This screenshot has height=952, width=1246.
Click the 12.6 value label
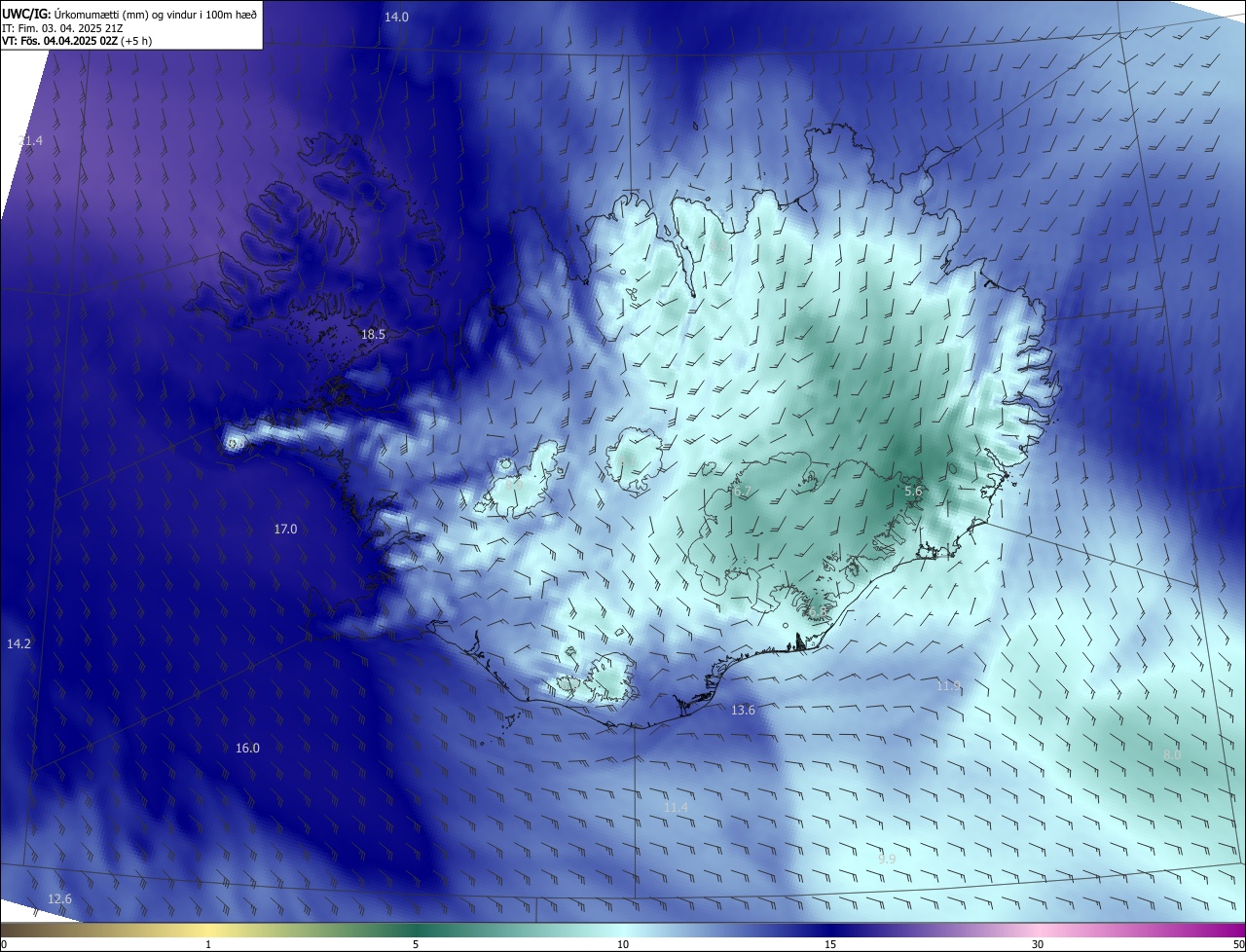[x=59, y=898]
